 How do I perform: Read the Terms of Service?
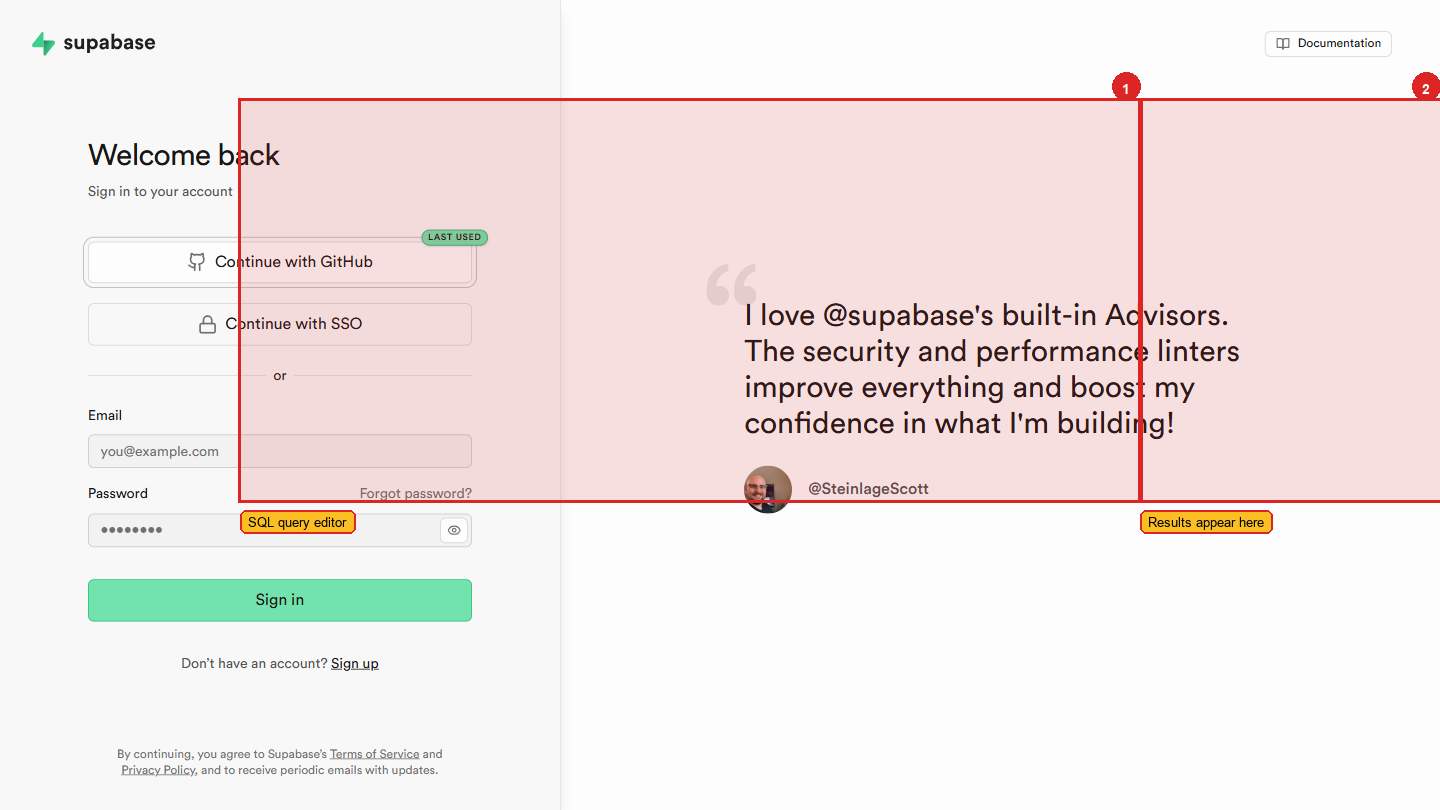pyautogui.click(x=375, y=754)
